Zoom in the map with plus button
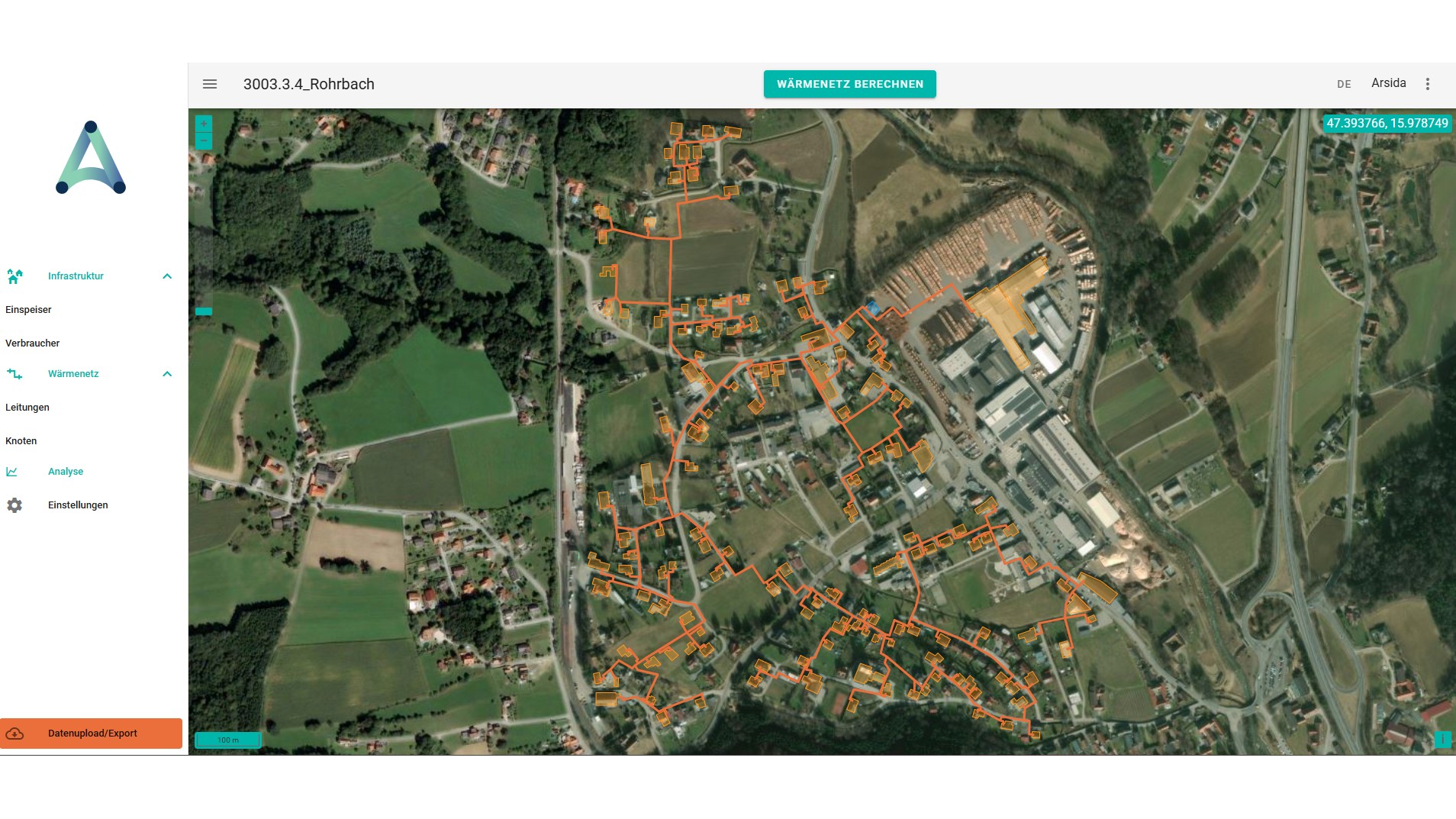The height and width of the screenshot is (819, 1456). pyautogui.click(x=204, y=124)
